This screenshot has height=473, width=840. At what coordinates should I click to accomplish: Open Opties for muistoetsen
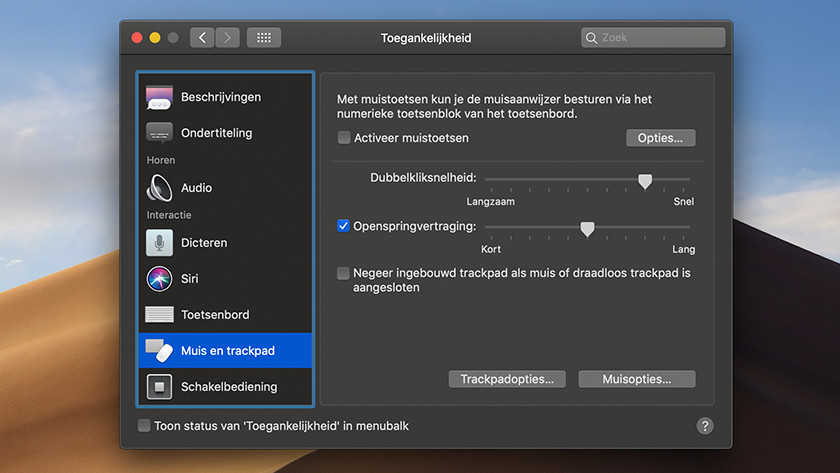661,138
